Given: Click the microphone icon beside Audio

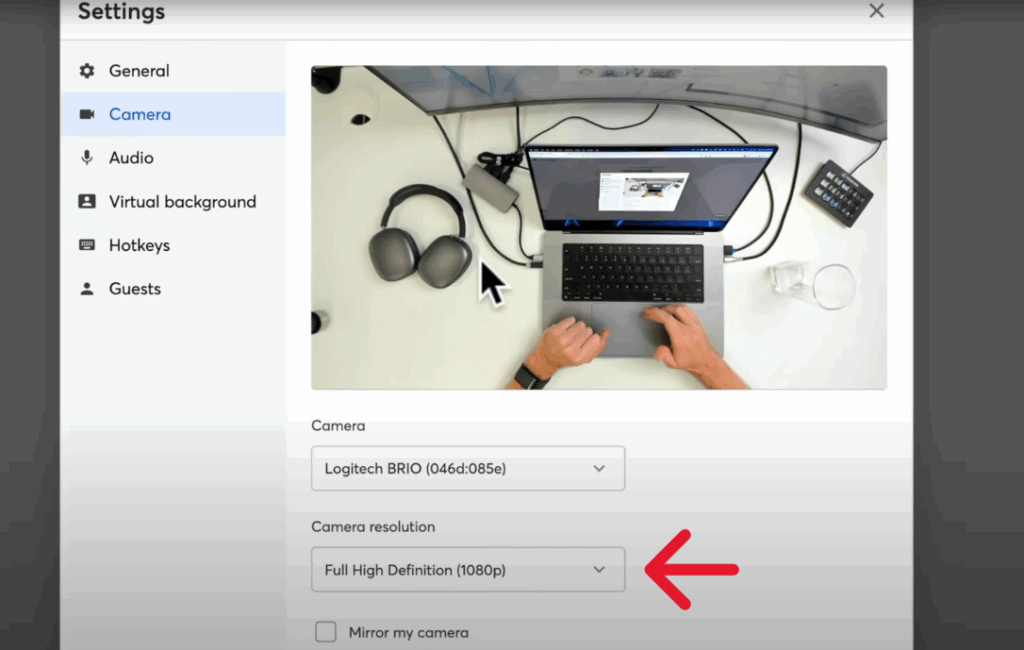Looking at the screenshot, I should [87, 158].
